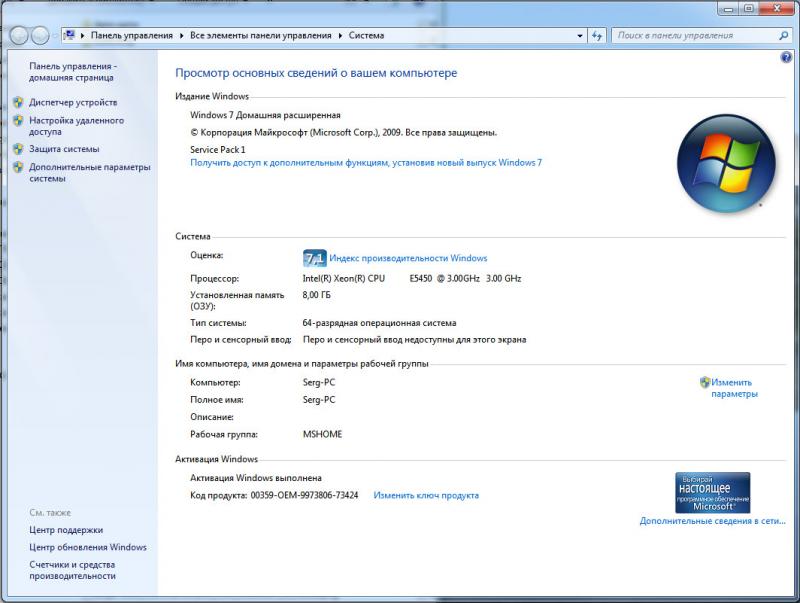Click the refresh button beside address bar
This screenshot has width=800, height=603.
tap(596, 36)
